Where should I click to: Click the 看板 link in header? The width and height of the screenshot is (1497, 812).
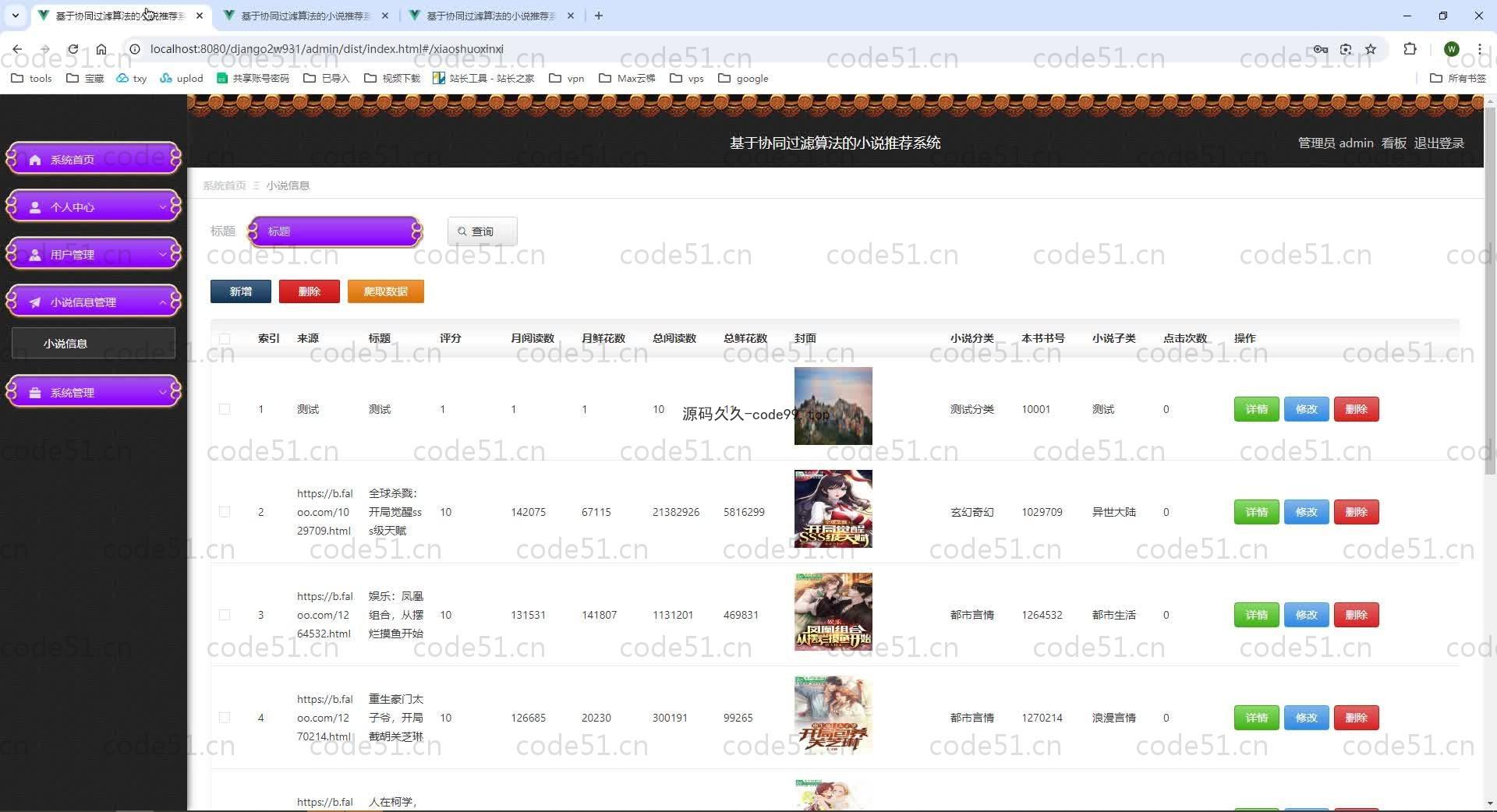point(1393,143)
